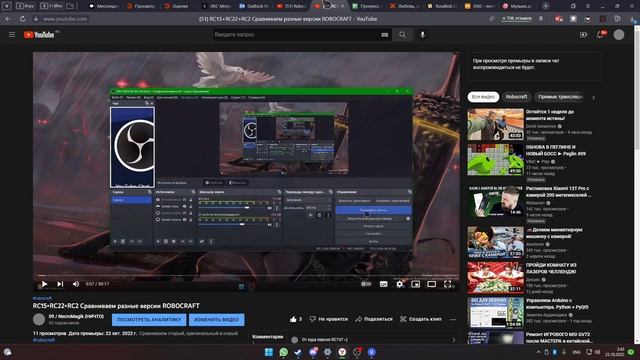This screenshot has height=360, width=640.
Task: Switch to the Музыка browser tab
Action: tap(518, 6)
